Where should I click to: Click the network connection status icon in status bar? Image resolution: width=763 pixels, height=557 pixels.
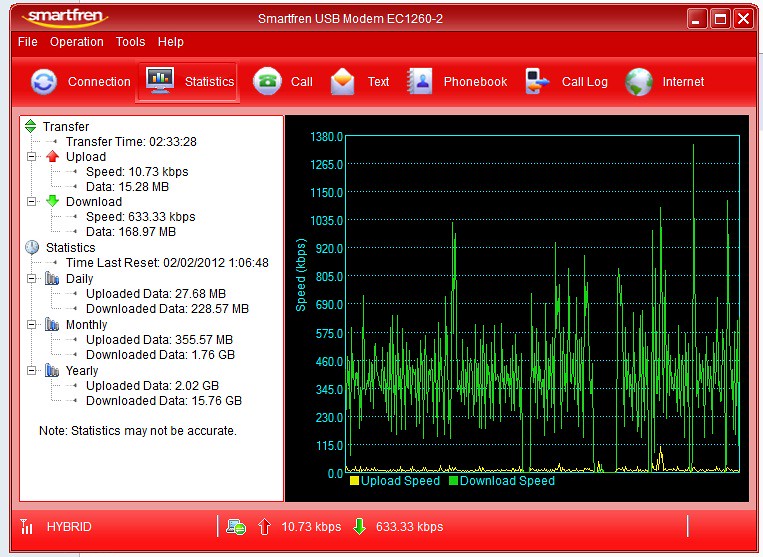pyautogui.click(x=236, y=527)
